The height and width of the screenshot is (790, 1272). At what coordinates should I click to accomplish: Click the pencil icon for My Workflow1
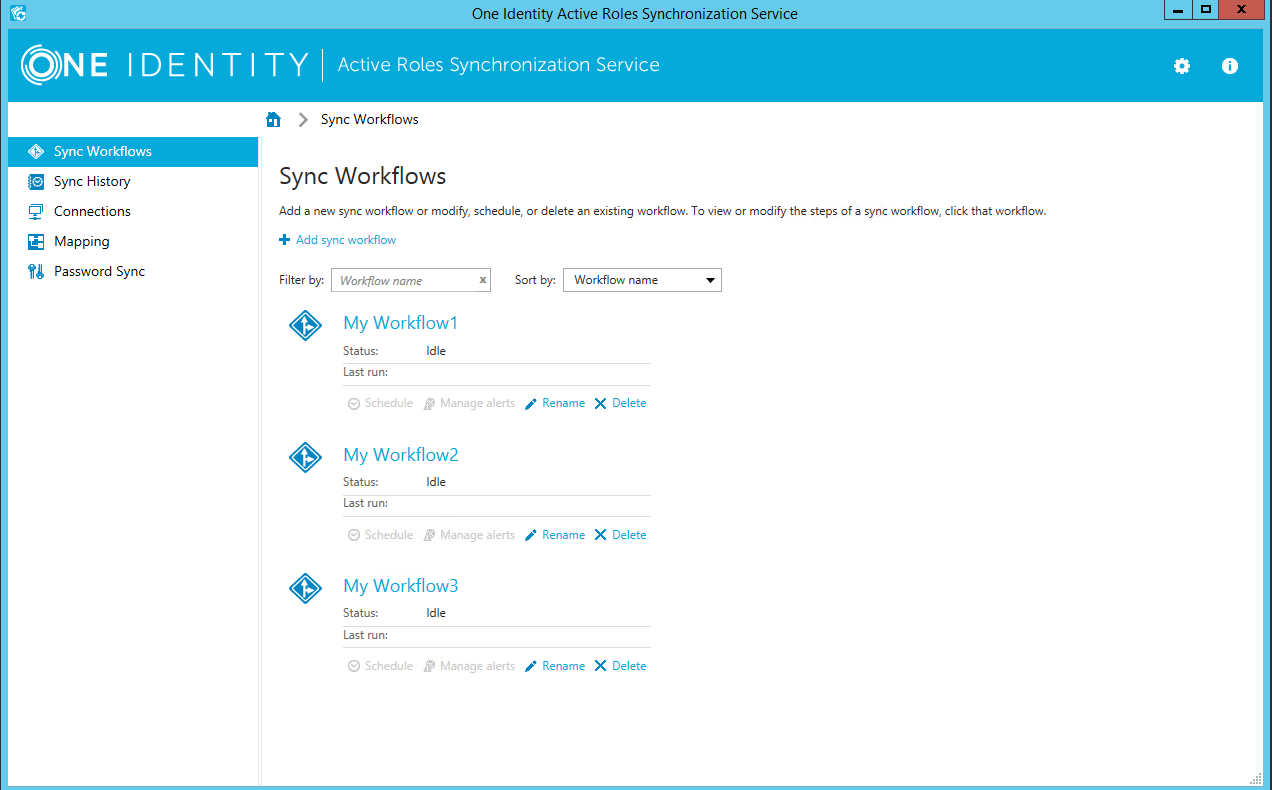pyautogui.click(x=531, y=404)
